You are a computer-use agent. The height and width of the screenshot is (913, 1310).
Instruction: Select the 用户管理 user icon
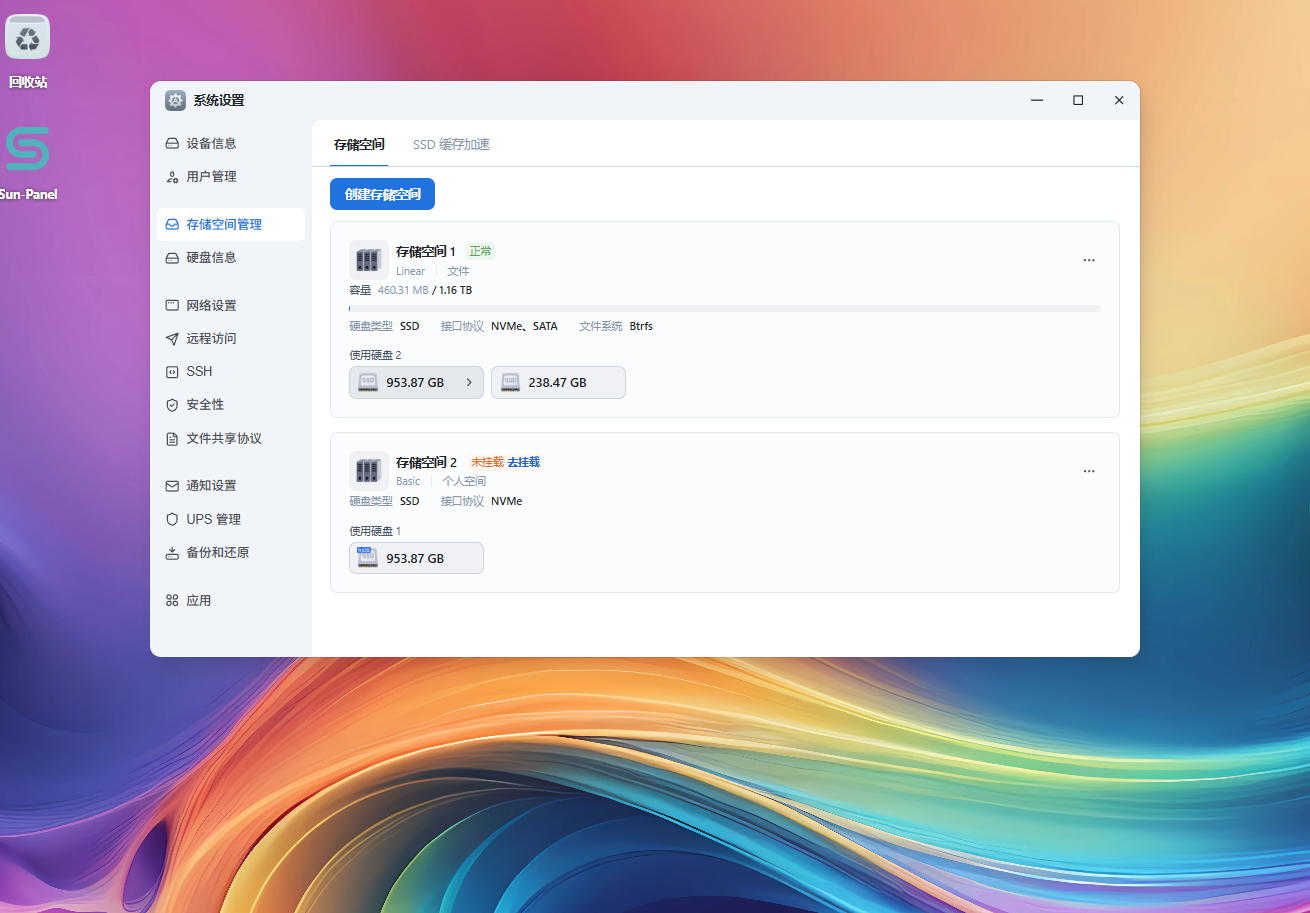172,177
